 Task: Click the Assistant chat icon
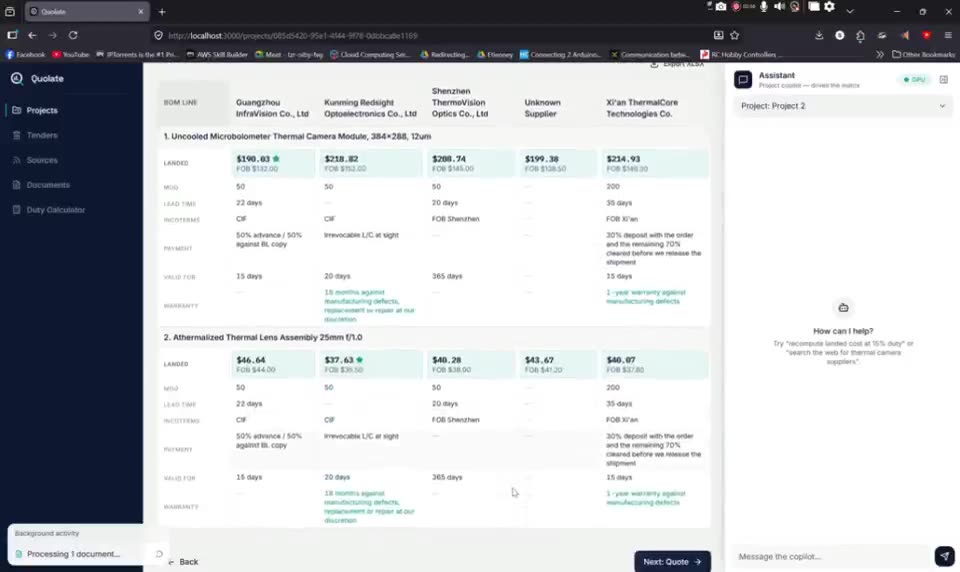pyautogui.click(x=743, y=80)
